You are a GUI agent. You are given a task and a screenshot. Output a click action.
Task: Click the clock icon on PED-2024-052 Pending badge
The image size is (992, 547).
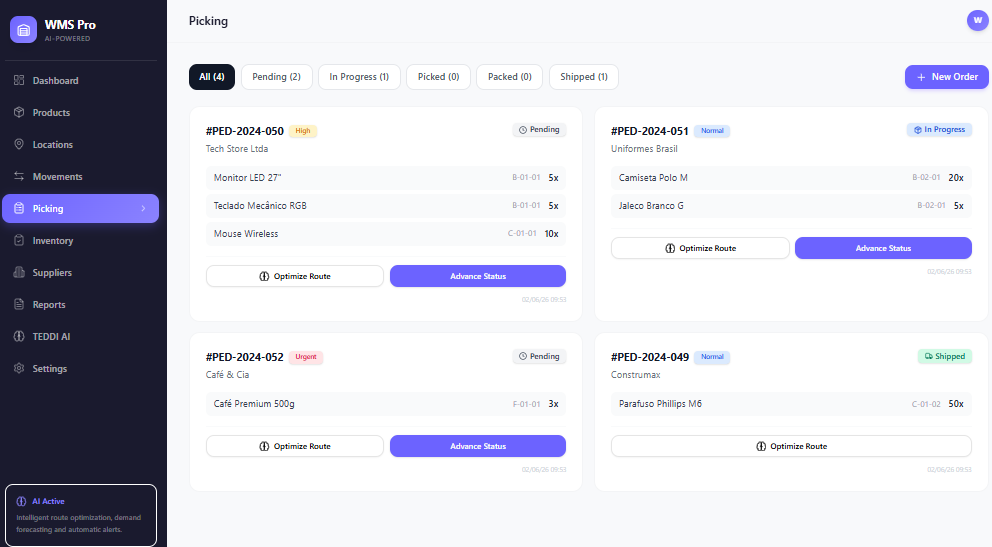coord(523,356)
